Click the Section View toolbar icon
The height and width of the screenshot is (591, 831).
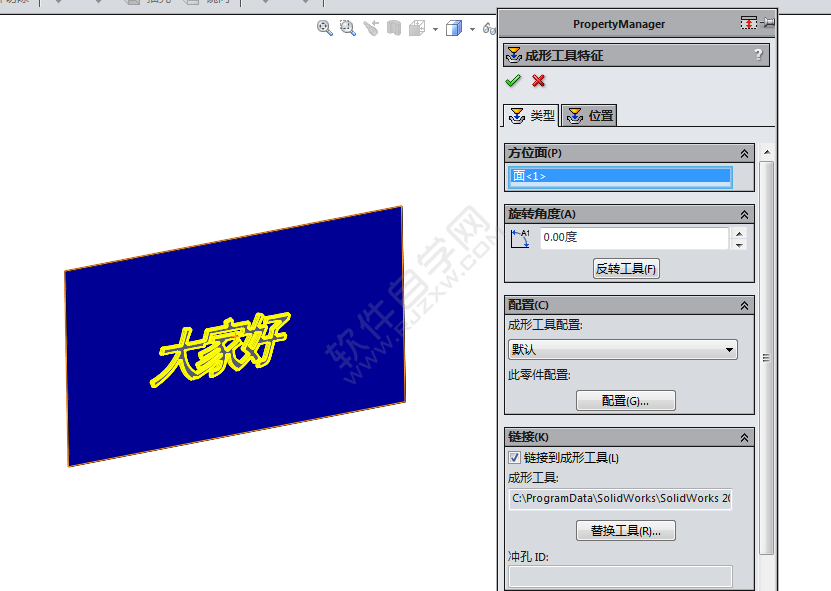point(394,28)
